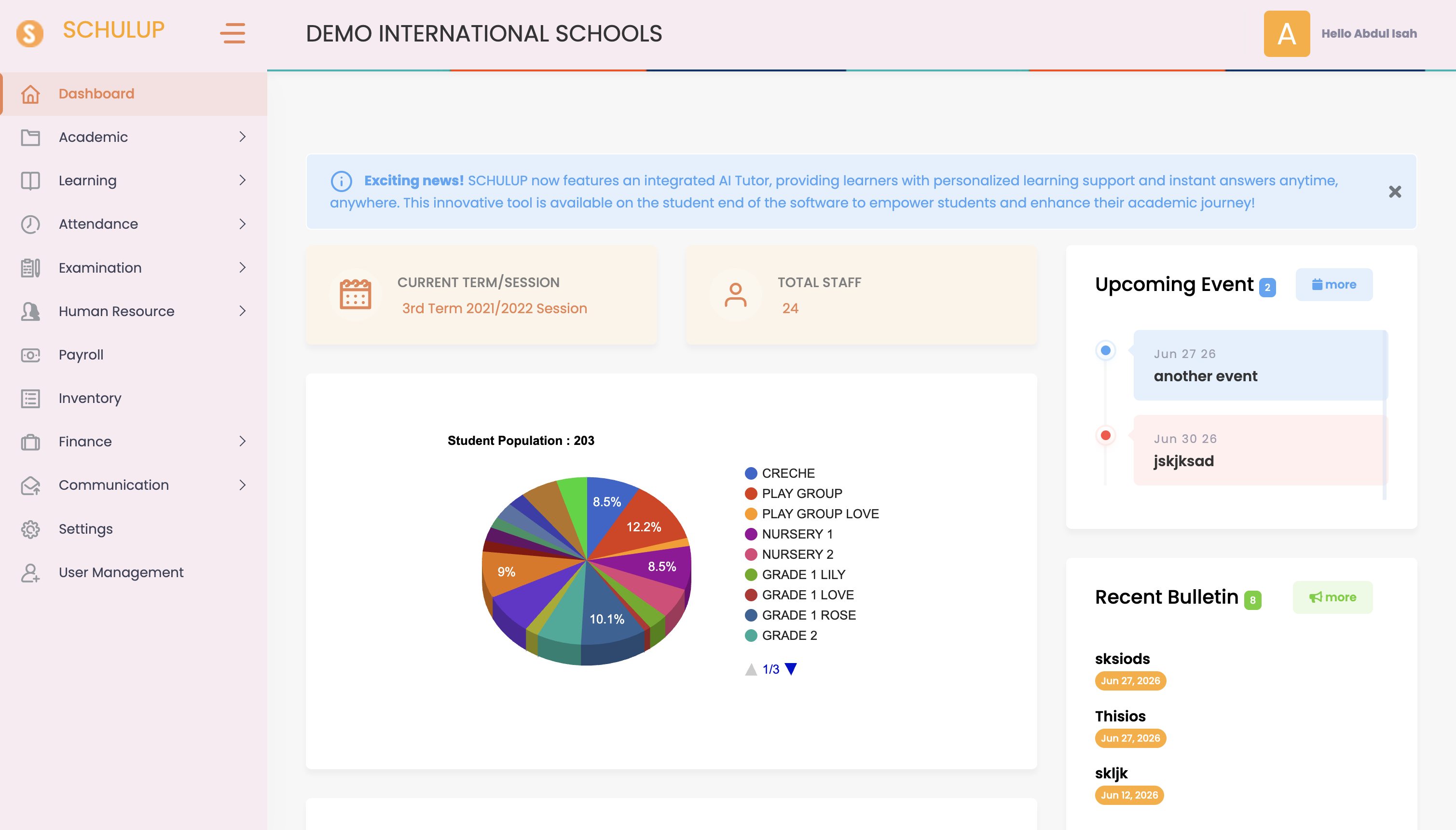
Task: Click the 10.1% pie chart slice
Action: tap(606, 619)
